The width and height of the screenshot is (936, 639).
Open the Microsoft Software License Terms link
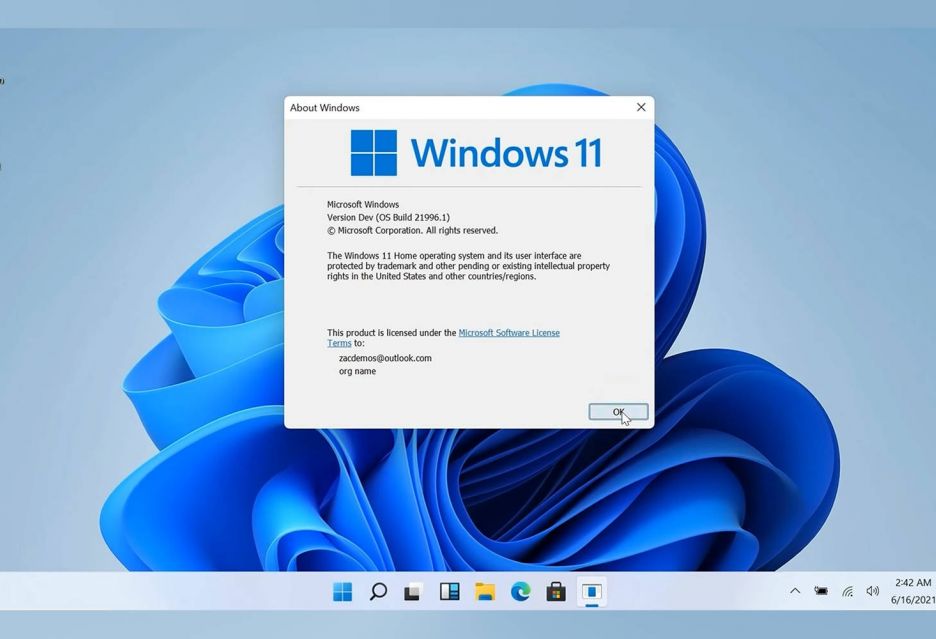[x=508, y=333]
